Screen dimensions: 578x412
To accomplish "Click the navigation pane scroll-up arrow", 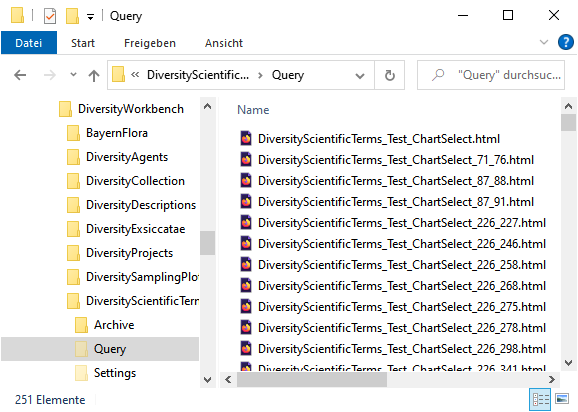I will tap(208, 107).
